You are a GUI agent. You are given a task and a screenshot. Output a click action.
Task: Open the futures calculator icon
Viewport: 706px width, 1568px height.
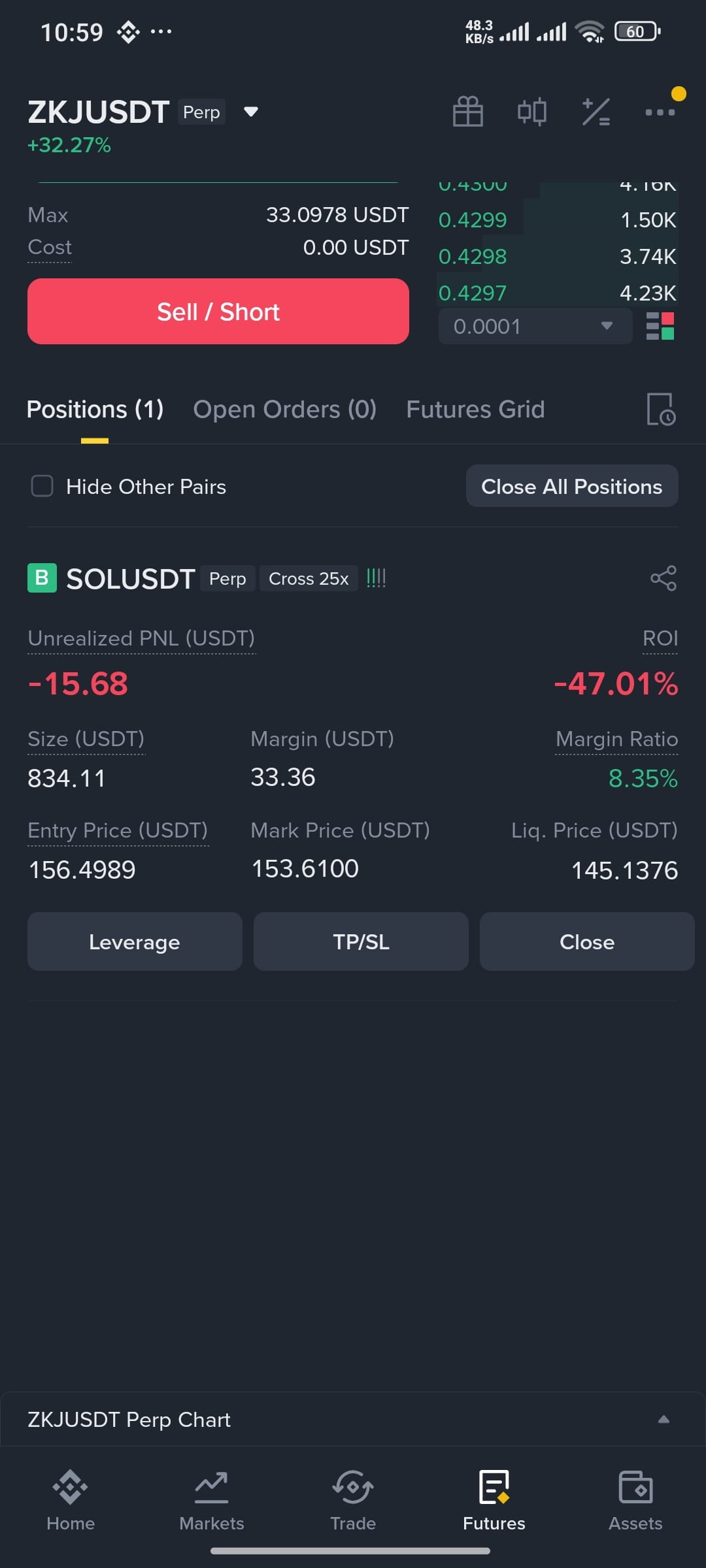[x=596, y=112]
